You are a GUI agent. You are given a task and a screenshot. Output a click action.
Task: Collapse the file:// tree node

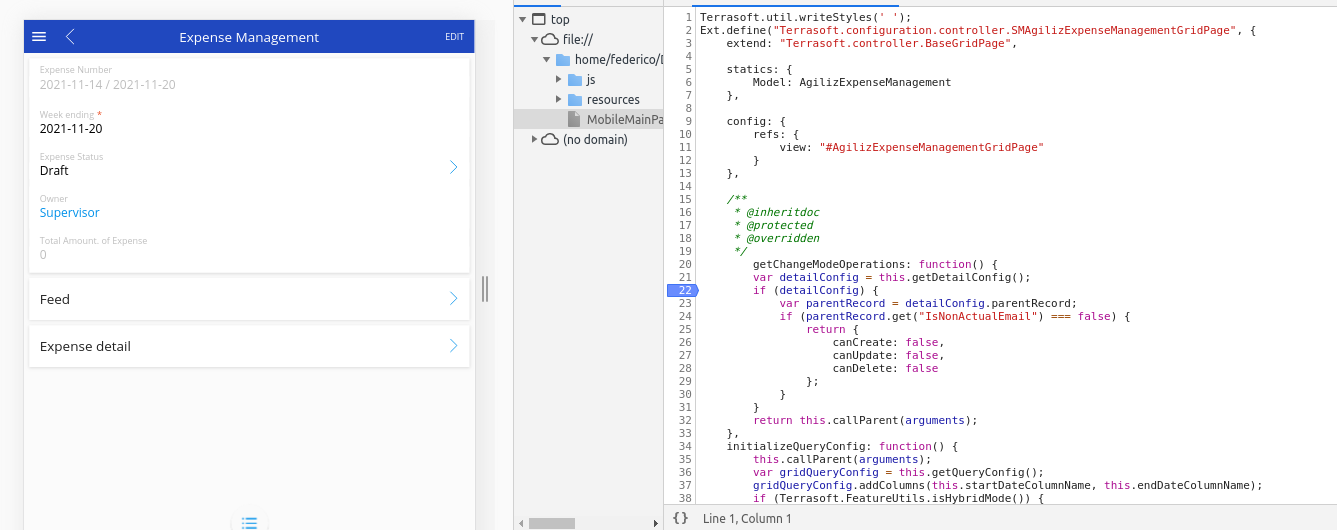(x=533, y=39)
